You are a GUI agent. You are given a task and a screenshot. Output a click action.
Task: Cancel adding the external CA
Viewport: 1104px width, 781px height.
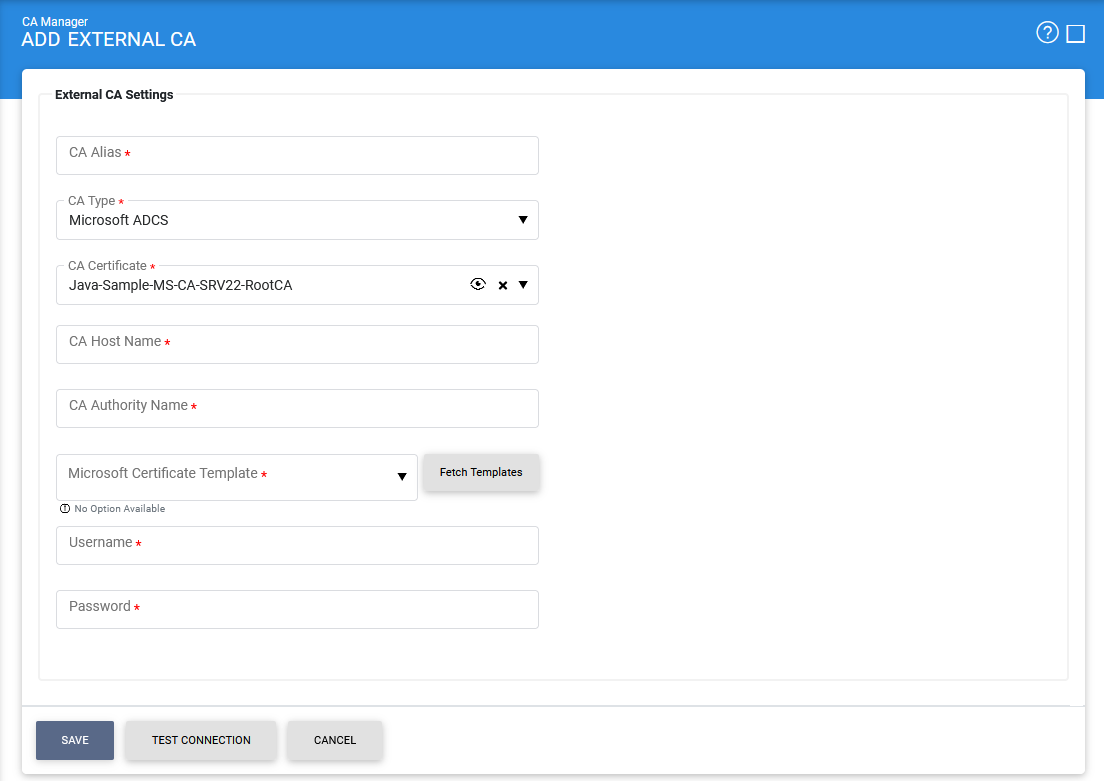click(x=335, y=740)
